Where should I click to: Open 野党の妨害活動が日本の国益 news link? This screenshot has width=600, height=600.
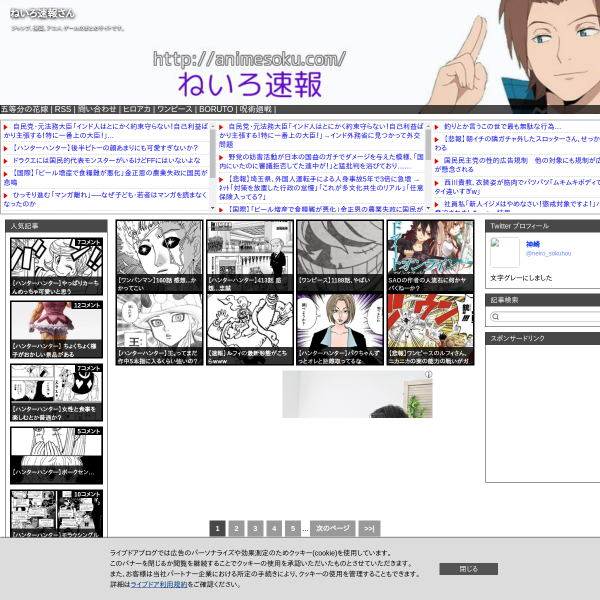321,161
